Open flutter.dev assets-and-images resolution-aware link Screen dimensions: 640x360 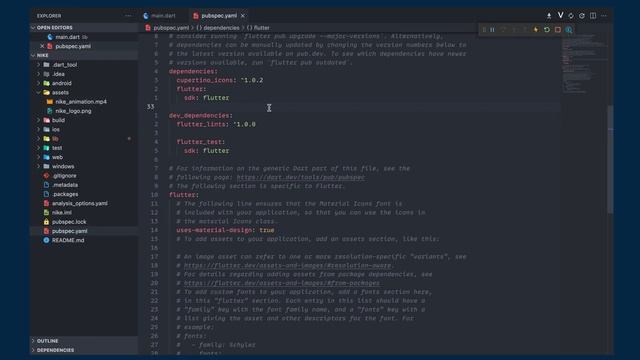287,265
